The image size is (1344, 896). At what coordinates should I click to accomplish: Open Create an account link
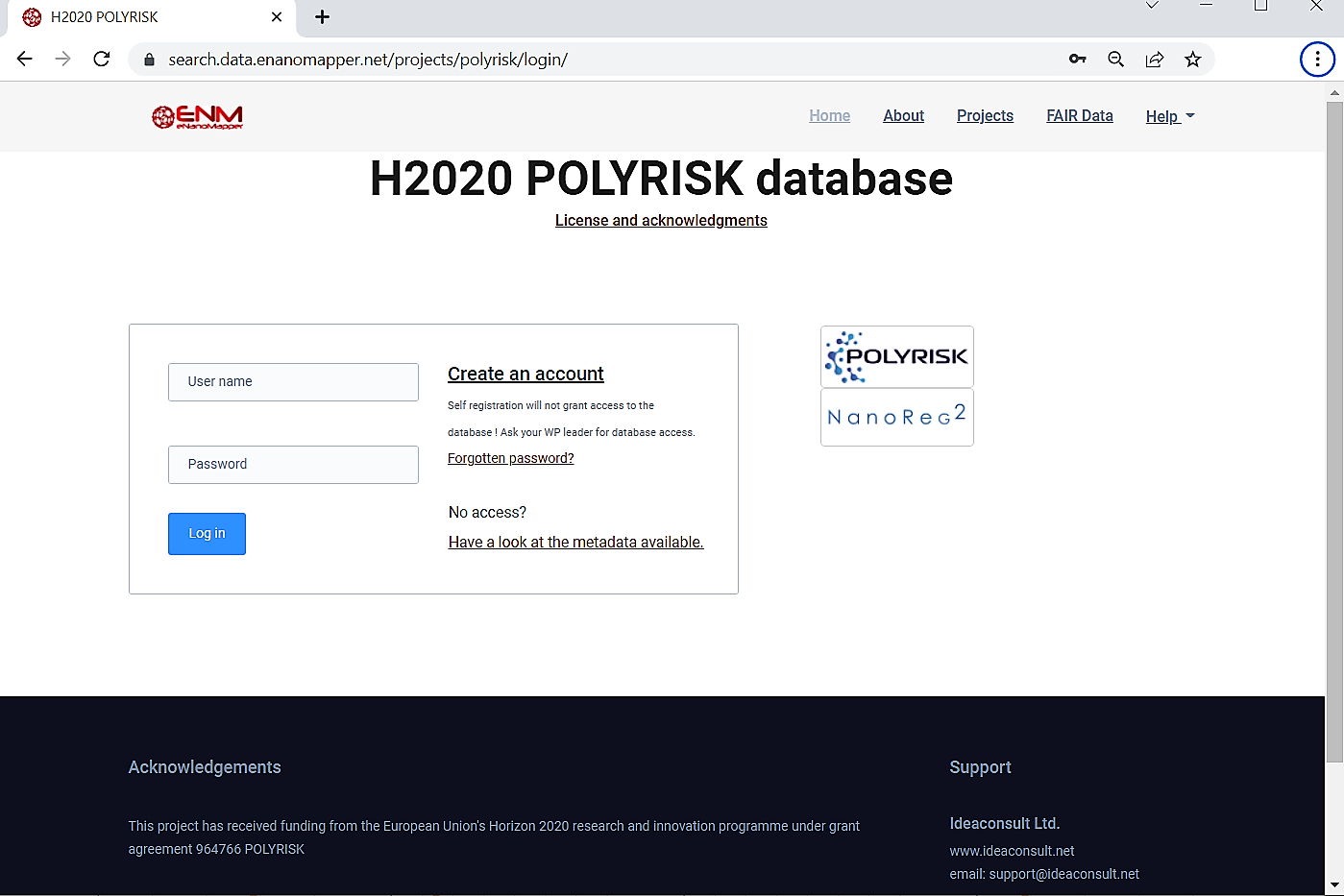tap(525, 374)
